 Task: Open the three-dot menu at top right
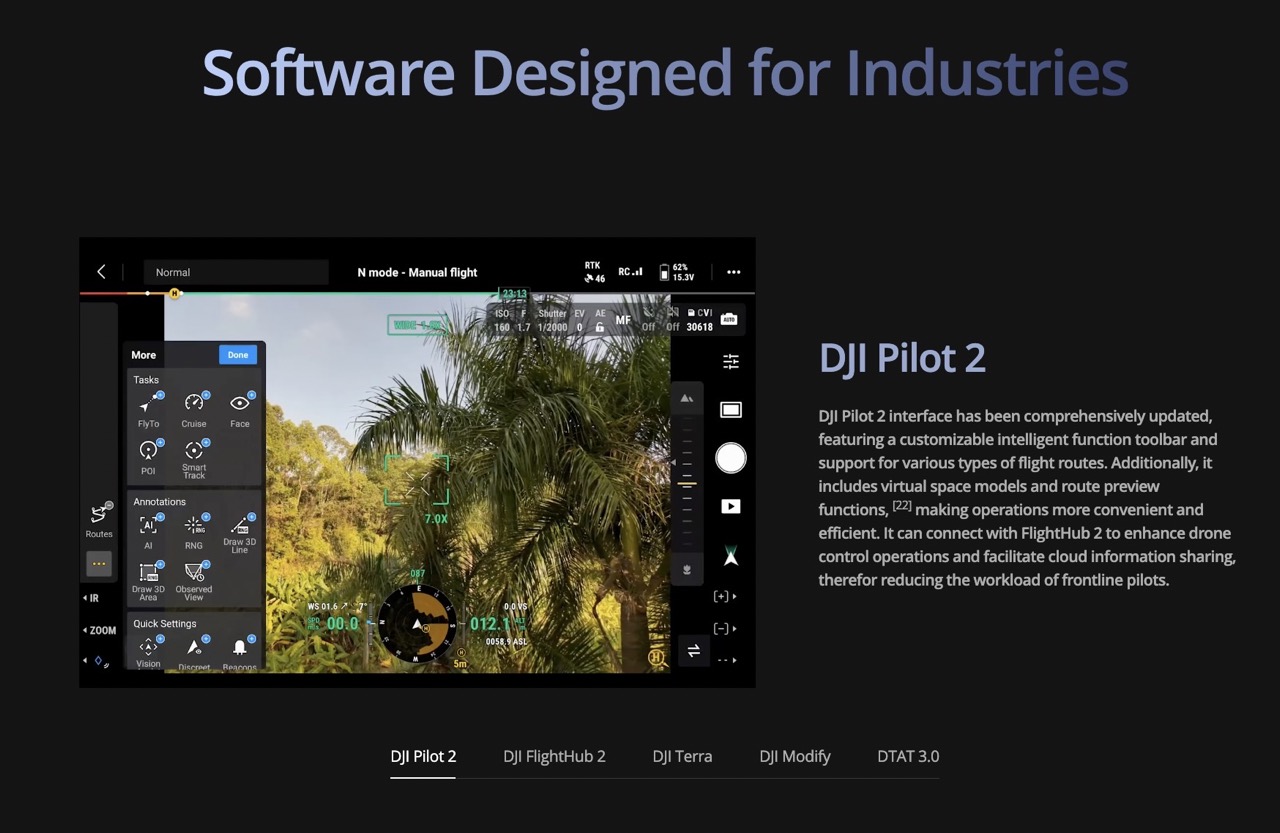click(x=734, y=272)
